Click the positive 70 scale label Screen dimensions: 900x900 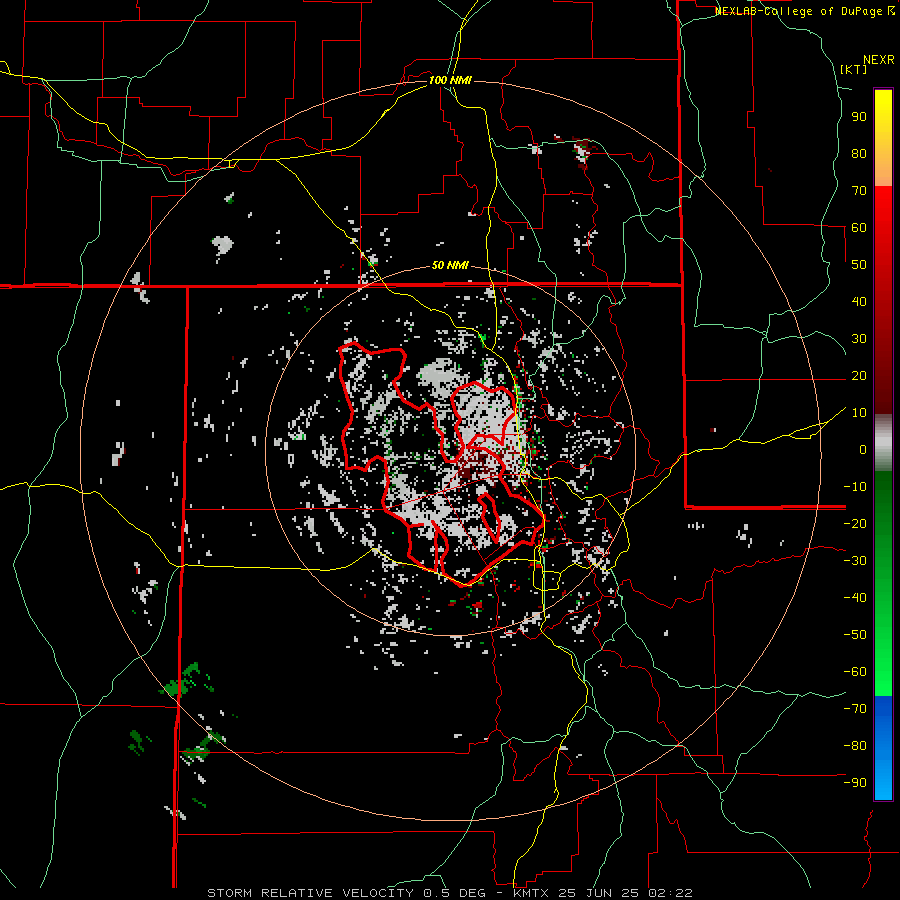[859, 191]
